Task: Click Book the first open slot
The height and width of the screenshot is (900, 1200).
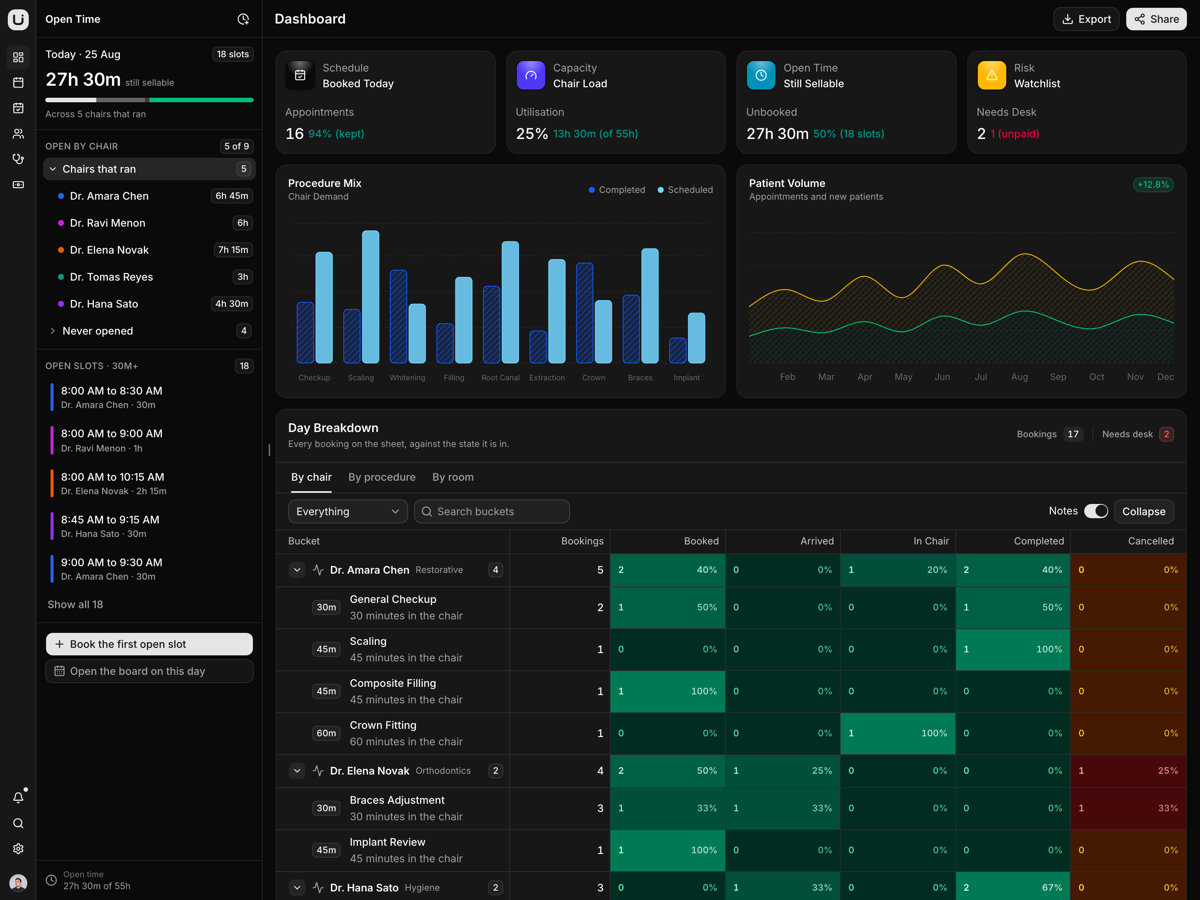Action: (x=149, y=644)
